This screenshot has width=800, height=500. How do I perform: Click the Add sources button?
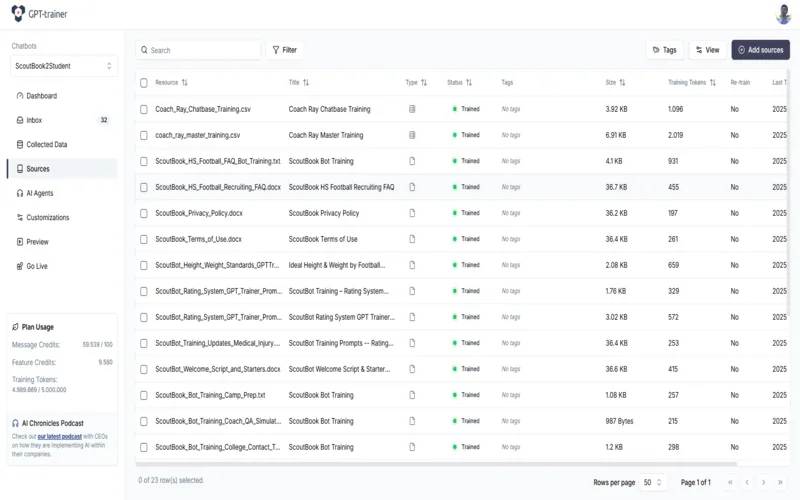[761, 50]
